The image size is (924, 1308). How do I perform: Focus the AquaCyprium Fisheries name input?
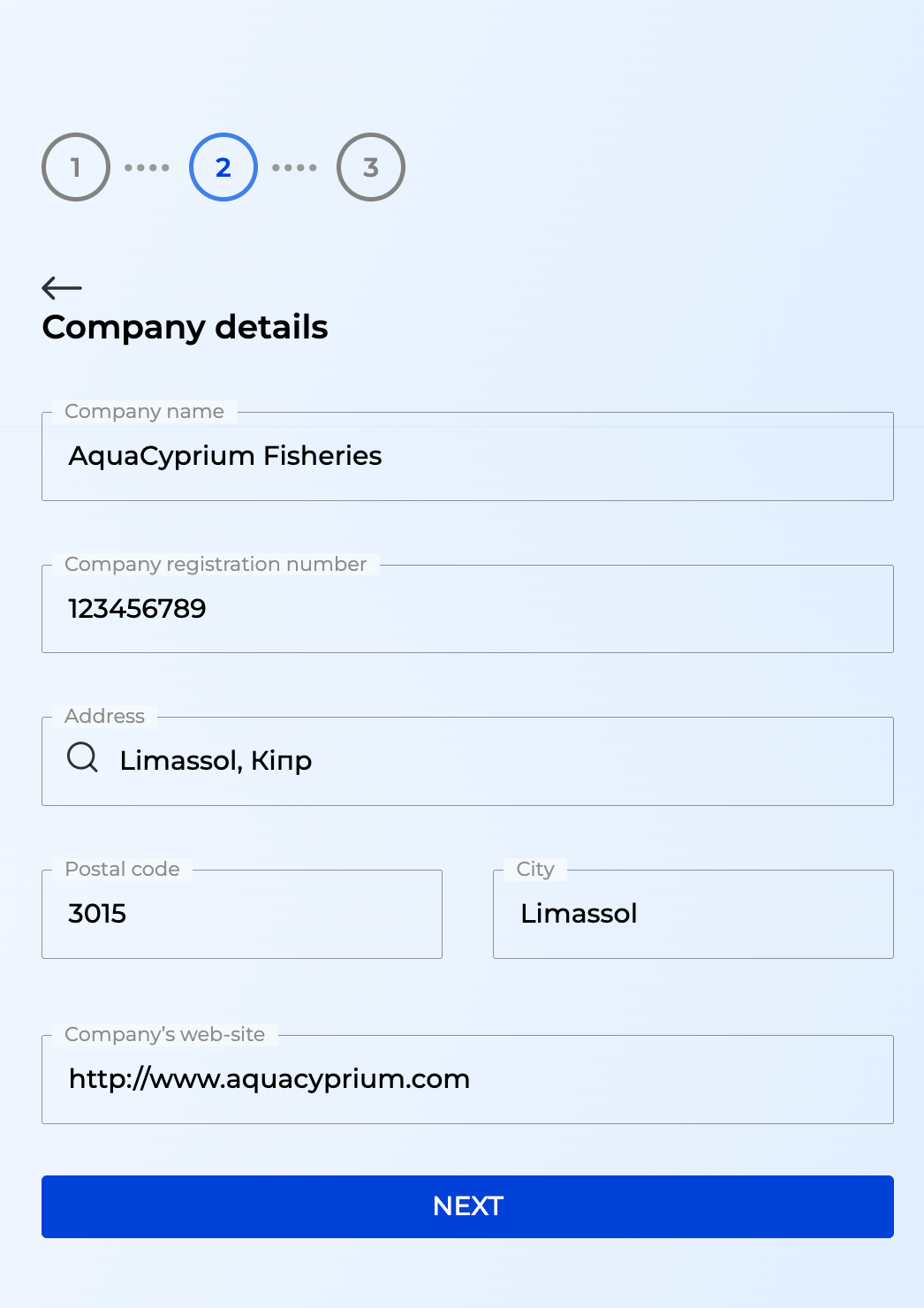[x=467, y=456]
